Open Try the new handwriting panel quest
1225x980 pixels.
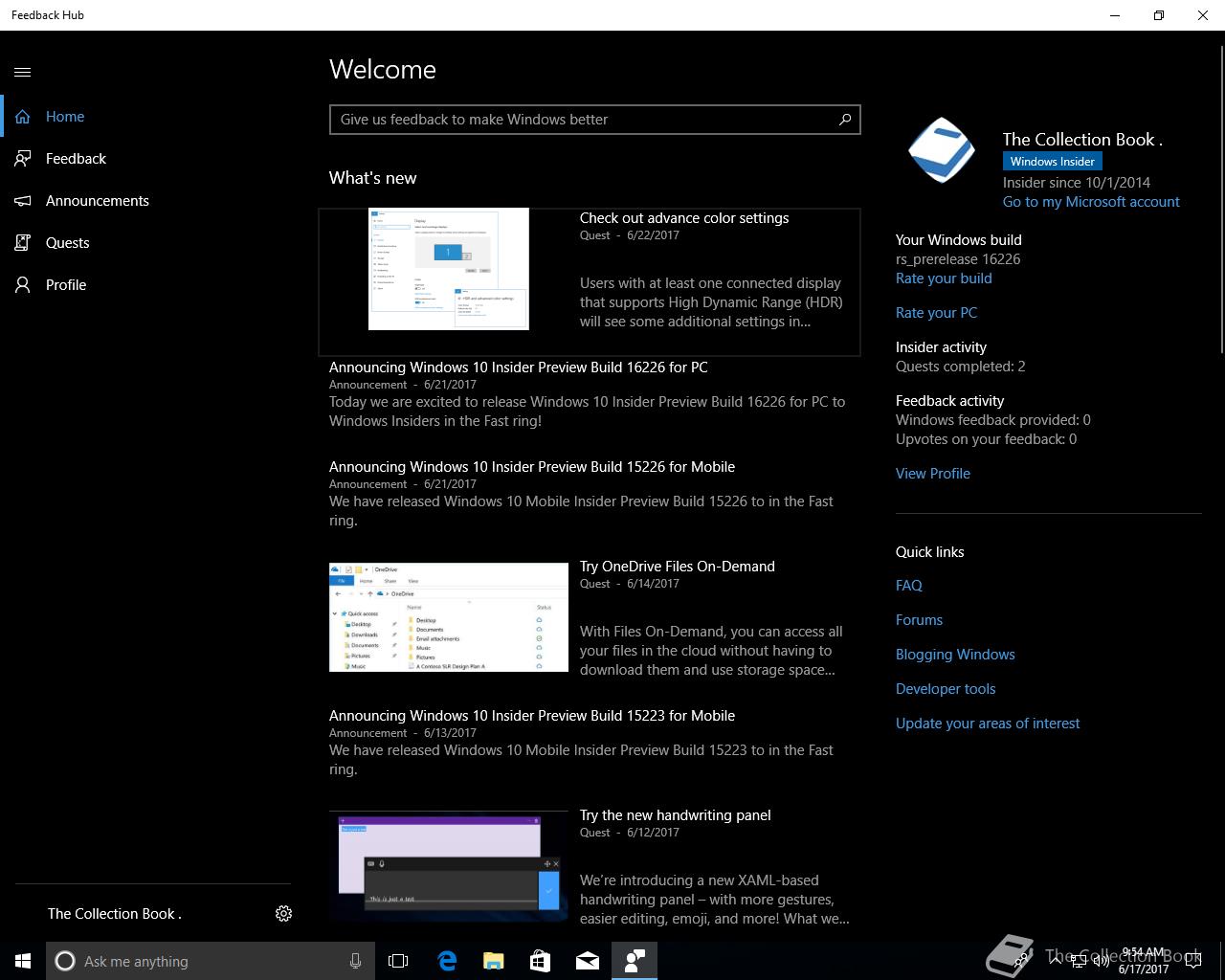click(x=676, y=815)
